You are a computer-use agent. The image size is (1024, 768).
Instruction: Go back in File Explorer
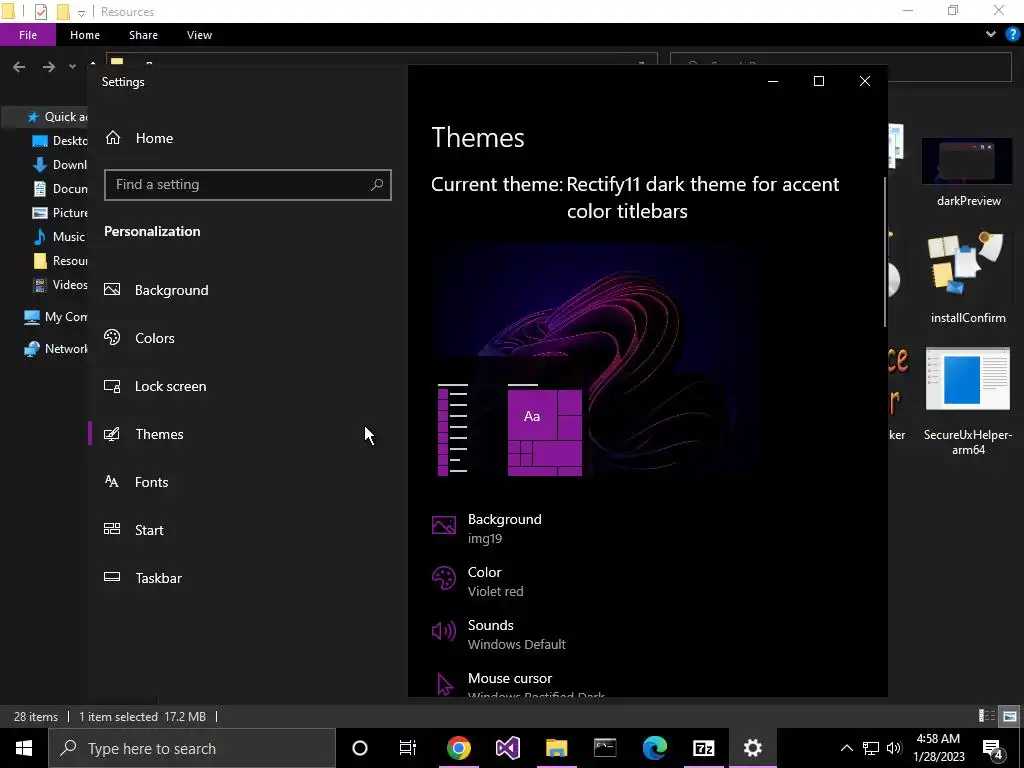pos(19,67)
